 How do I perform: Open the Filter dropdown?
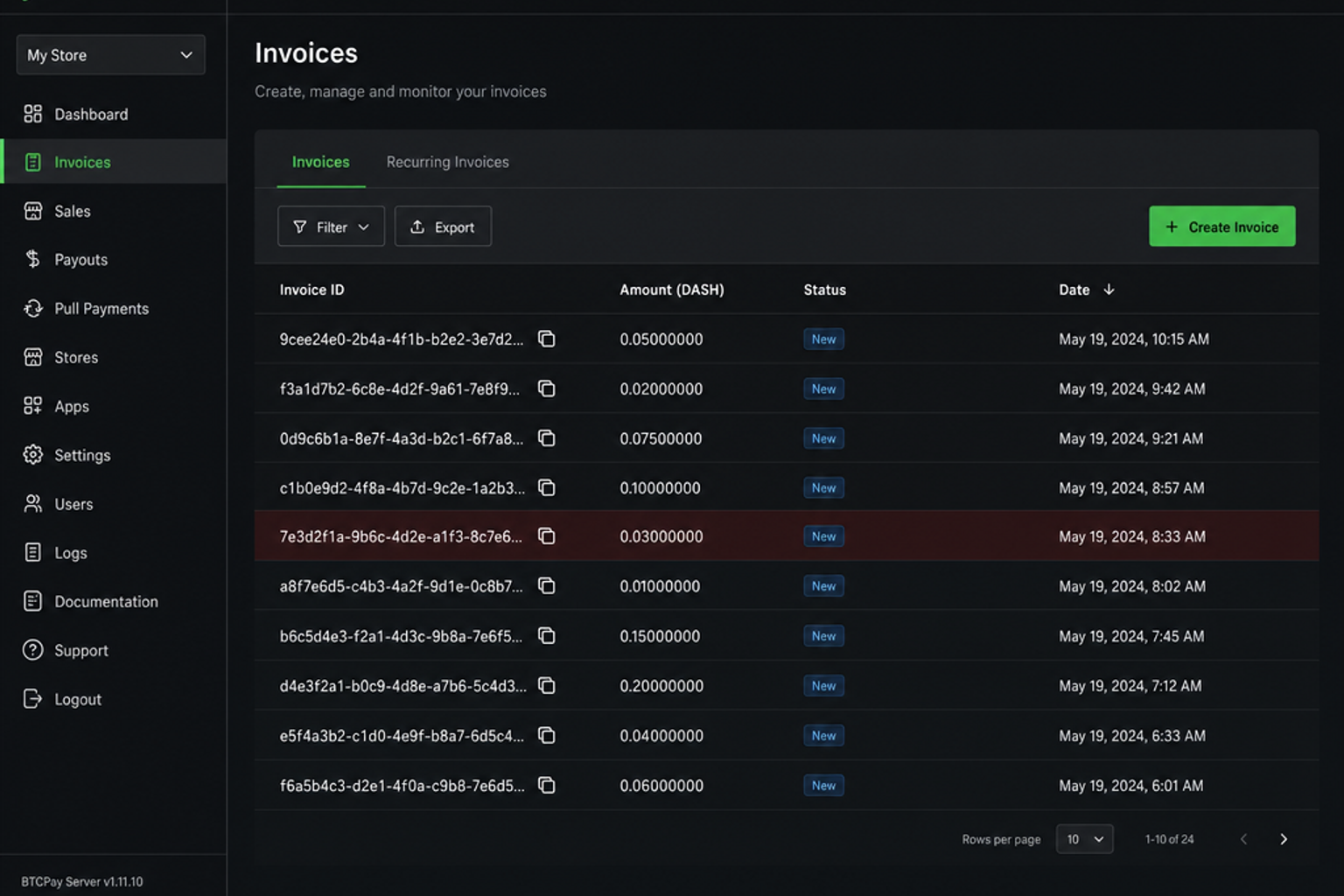coord(331,227)
